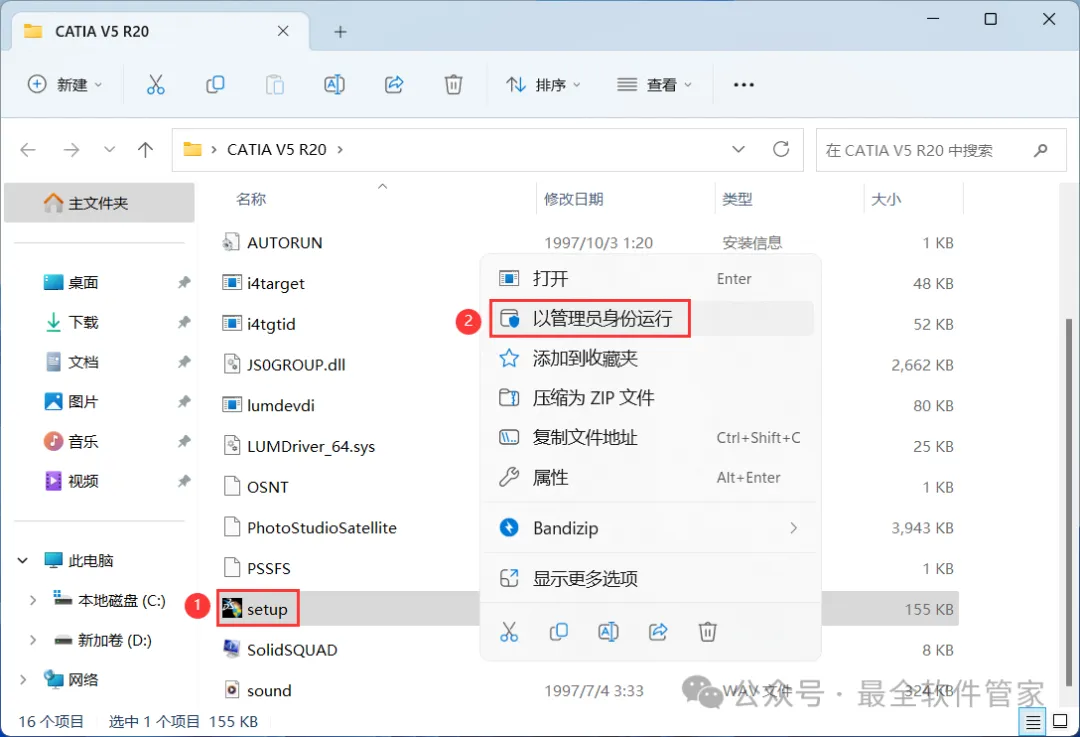Choose 打开 in the context menu
The height and width of the screenshot is (737, 1080).
click(x=651, y=279)
